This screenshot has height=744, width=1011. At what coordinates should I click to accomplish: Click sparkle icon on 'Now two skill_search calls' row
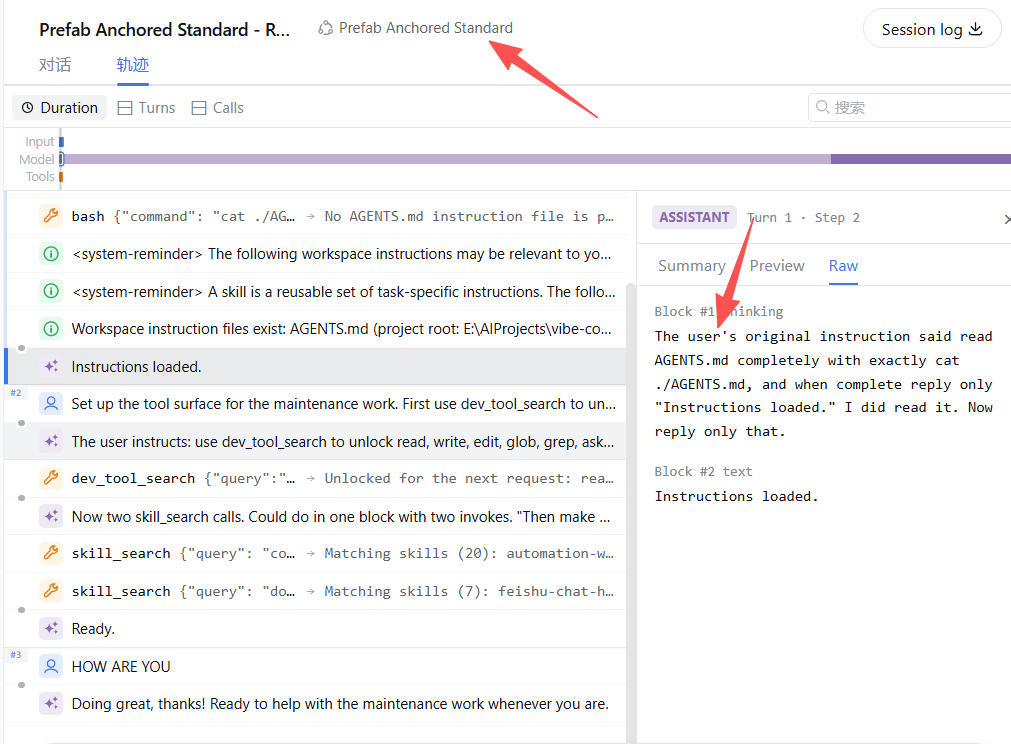[x=51, y=516]
